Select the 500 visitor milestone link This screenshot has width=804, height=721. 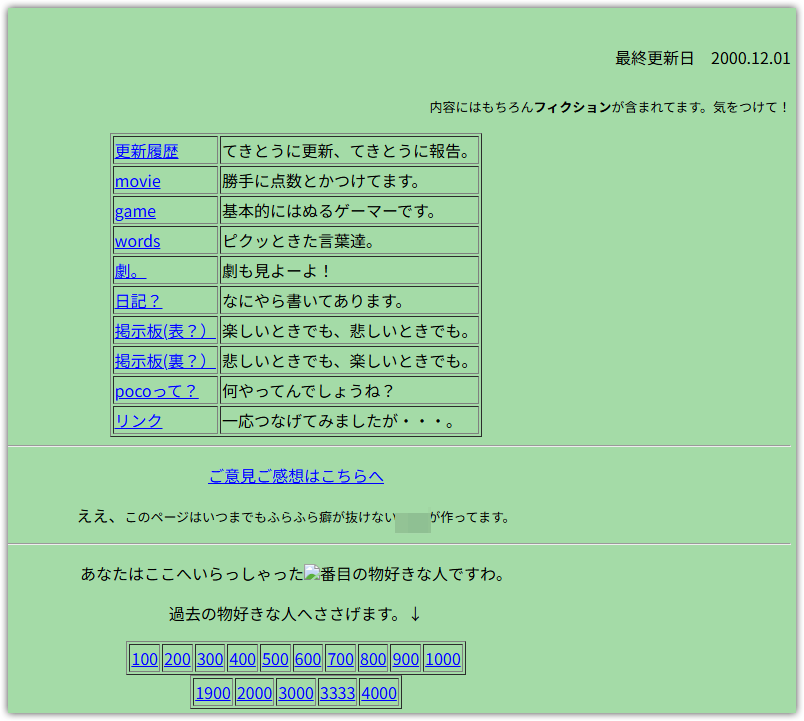pos(275,659)
